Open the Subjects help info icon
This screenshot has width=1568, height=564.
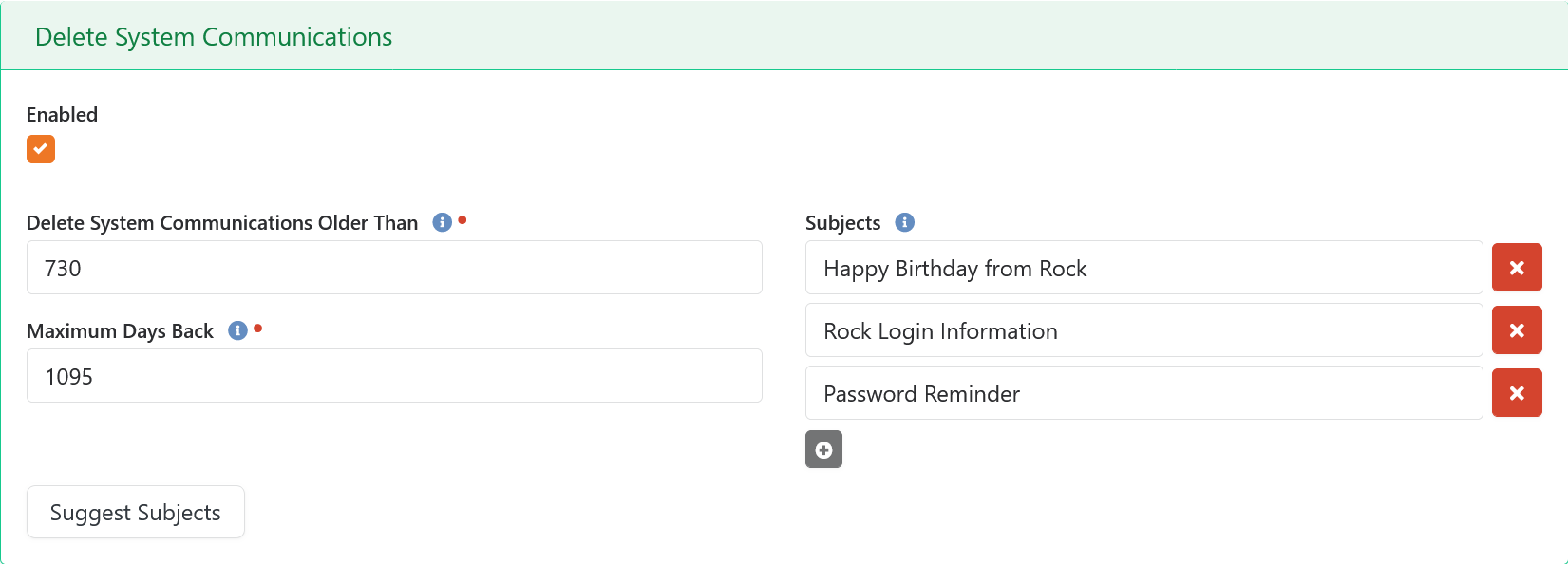[904, 222]
